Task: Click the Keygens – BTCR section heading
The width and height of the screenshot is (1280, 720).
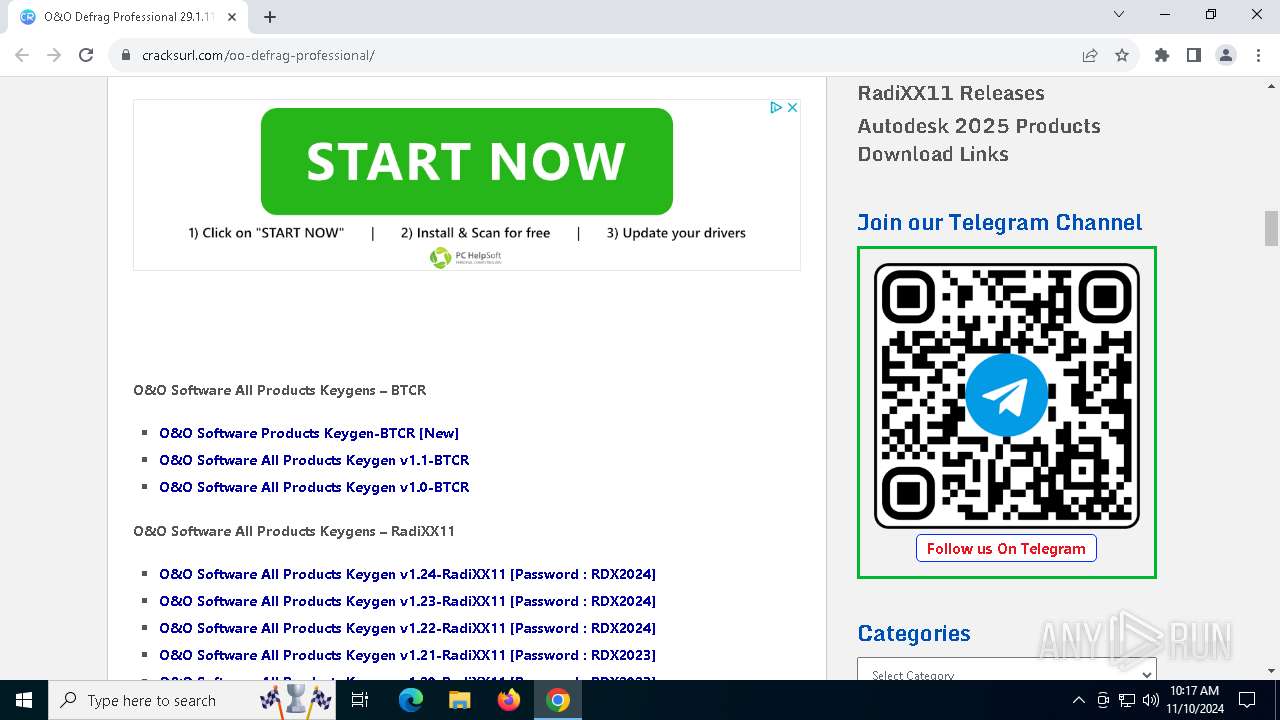Action: (280, 390)
